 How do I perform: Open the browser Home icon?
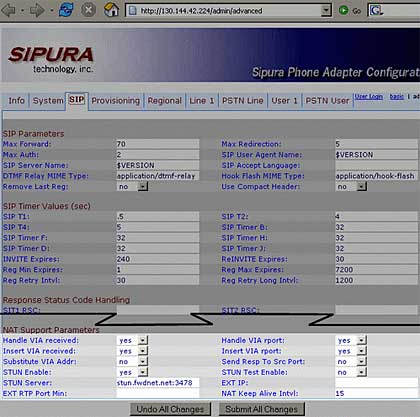[x=111, y=10]
